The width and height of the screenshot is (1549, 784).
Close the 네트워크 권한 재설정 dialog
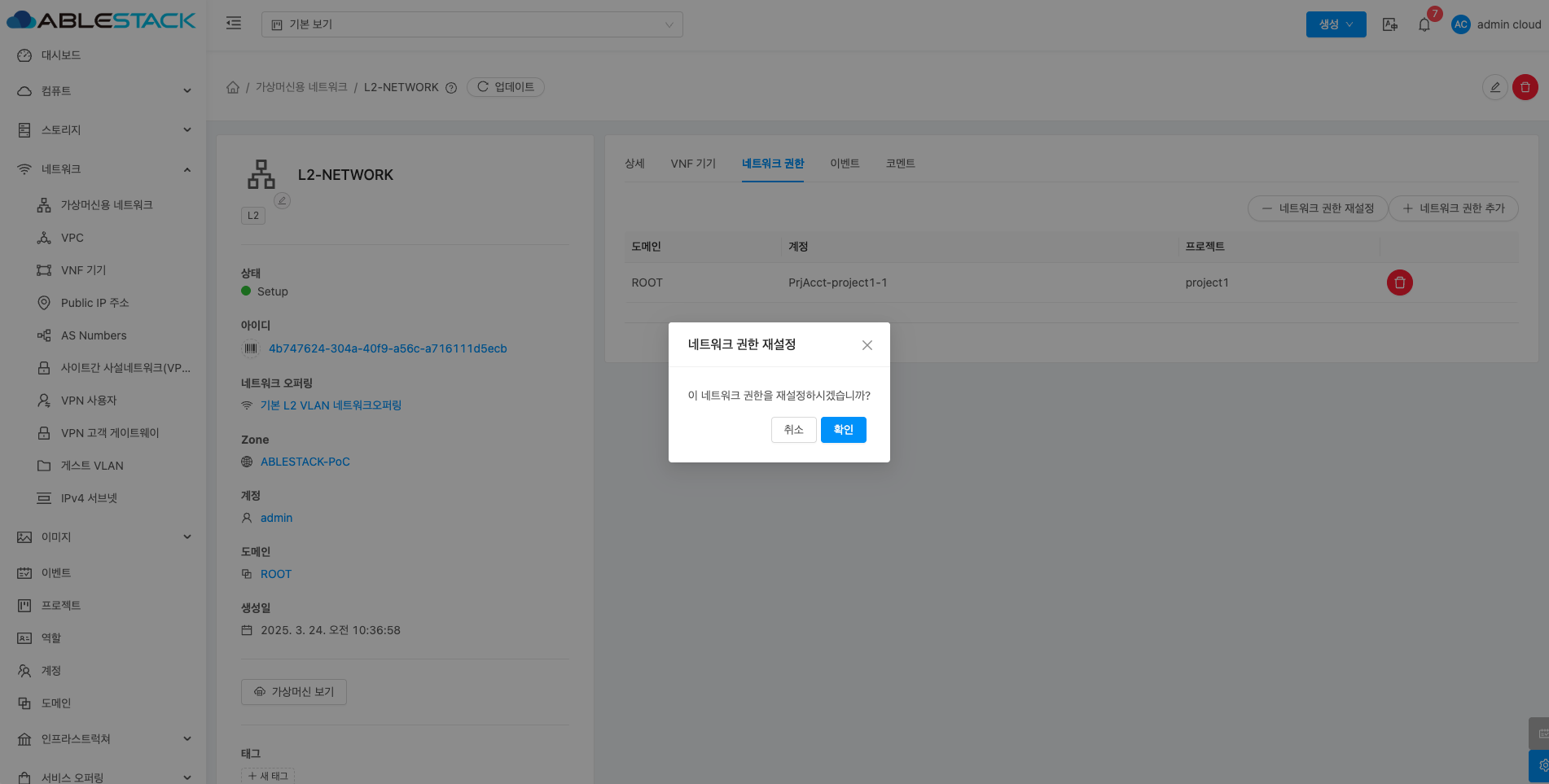[867, 345]
